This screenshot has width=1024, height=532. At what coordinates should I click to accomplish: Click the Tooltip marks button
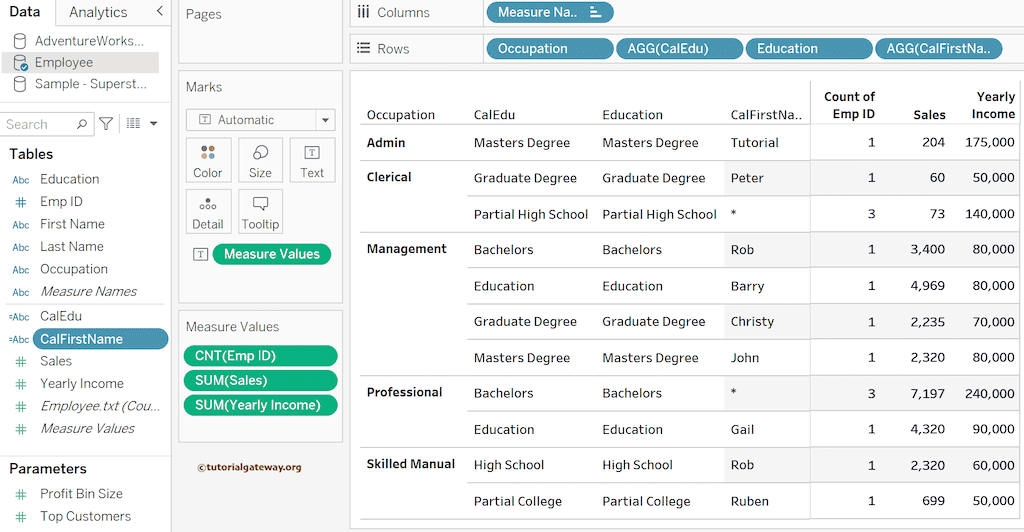pyautogui.click(x=260, y=212)
